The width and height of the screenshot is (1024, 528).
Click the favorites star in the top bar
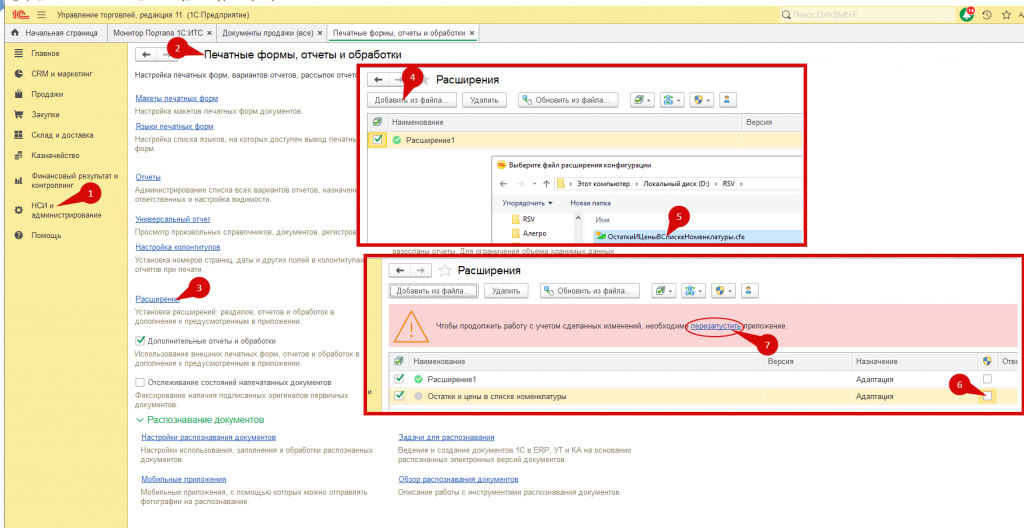pyautogui.click(x=1006, y=14)
